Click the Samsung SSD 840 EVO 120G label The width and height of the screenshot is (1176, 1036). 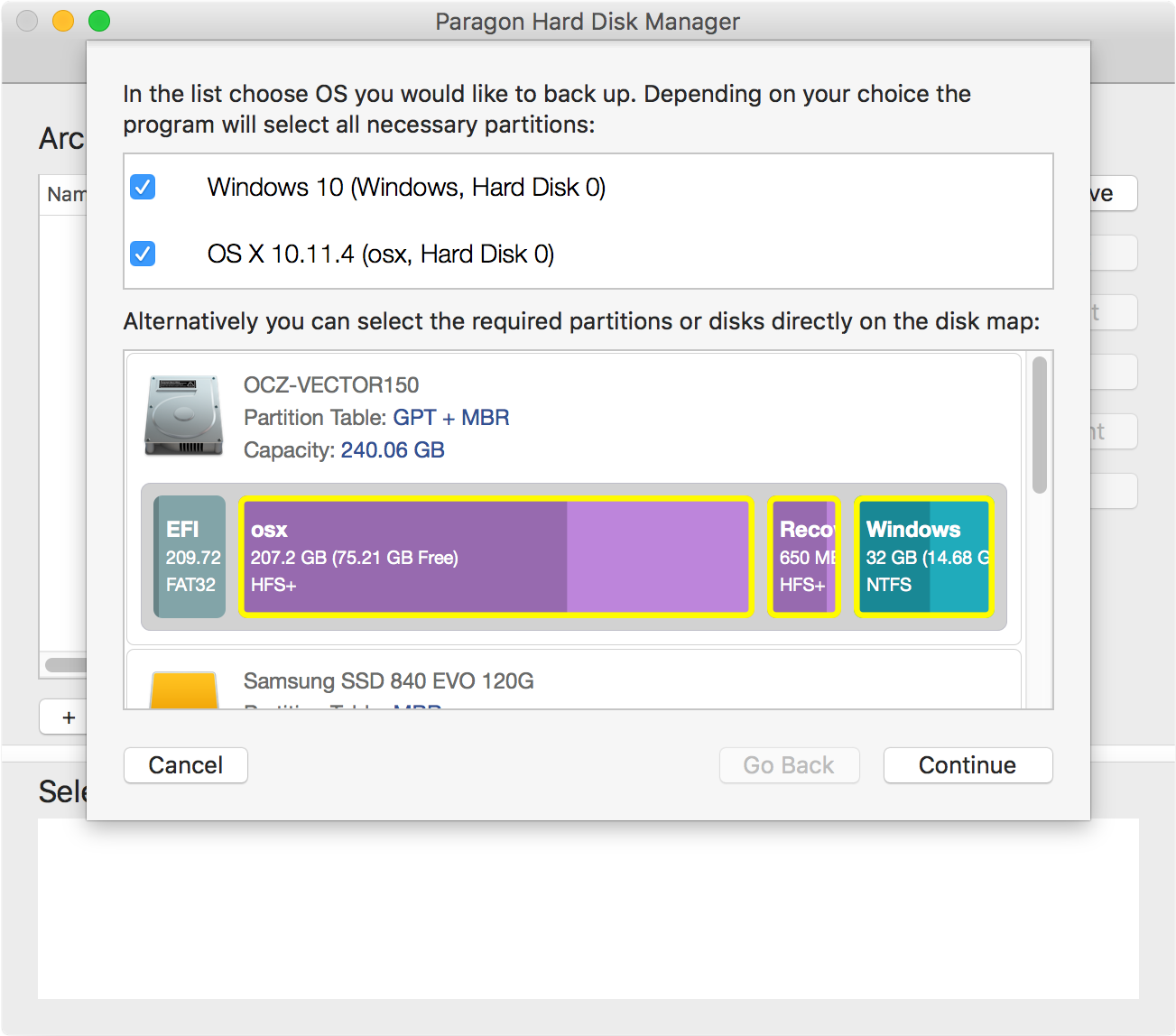(x=388, y=680)
